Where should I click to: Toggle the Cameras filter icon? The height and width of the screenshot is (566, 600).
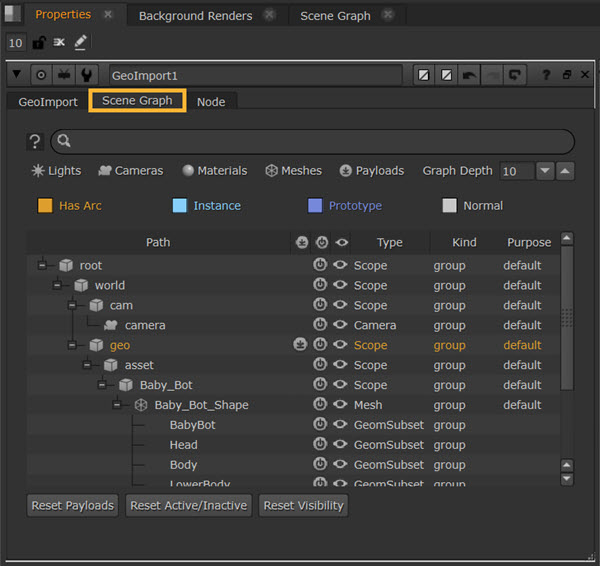coord(105,171)
